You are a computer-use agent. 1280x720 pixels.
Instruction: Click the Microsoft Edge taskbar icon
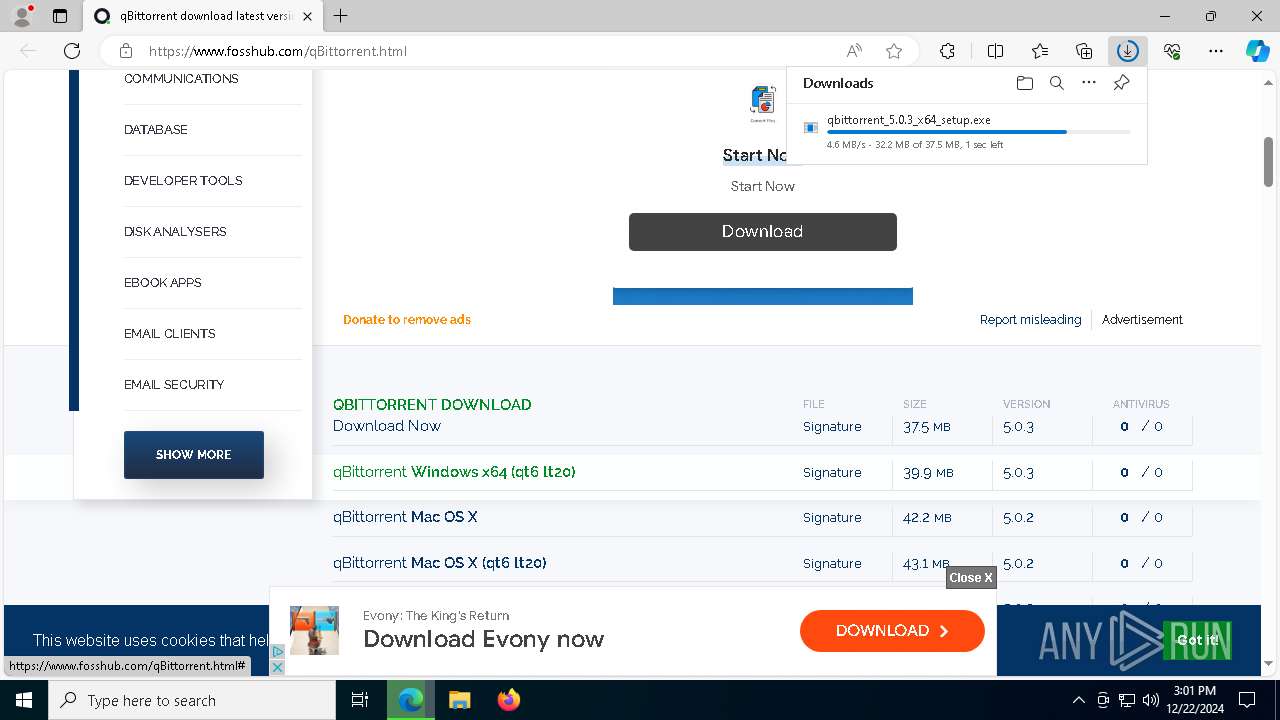click(410, 700)
